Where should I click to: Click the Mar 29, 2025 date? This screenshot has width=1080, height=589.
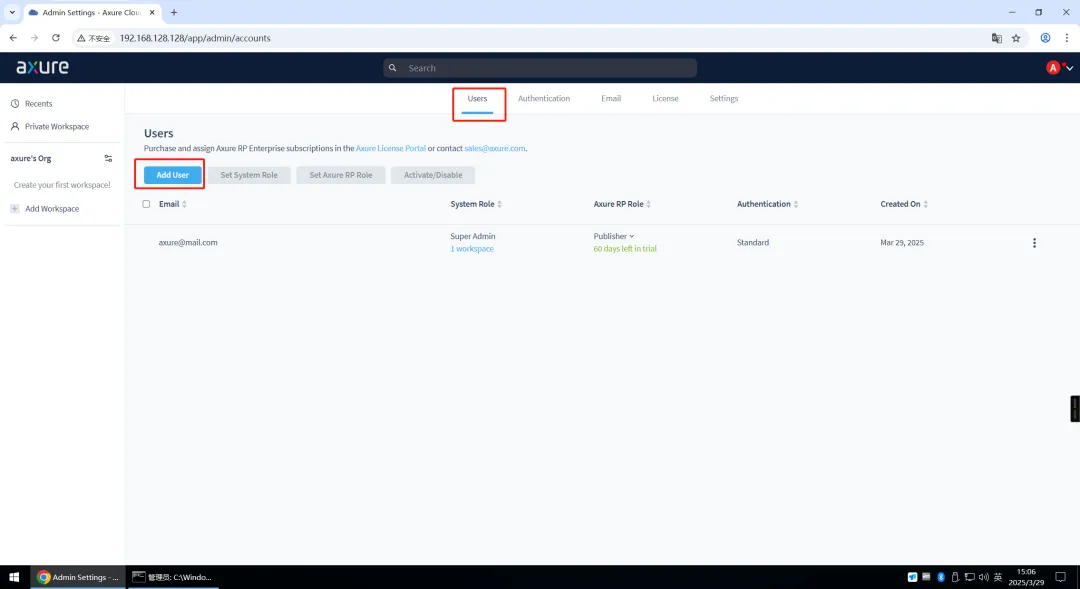click(902, 242)
